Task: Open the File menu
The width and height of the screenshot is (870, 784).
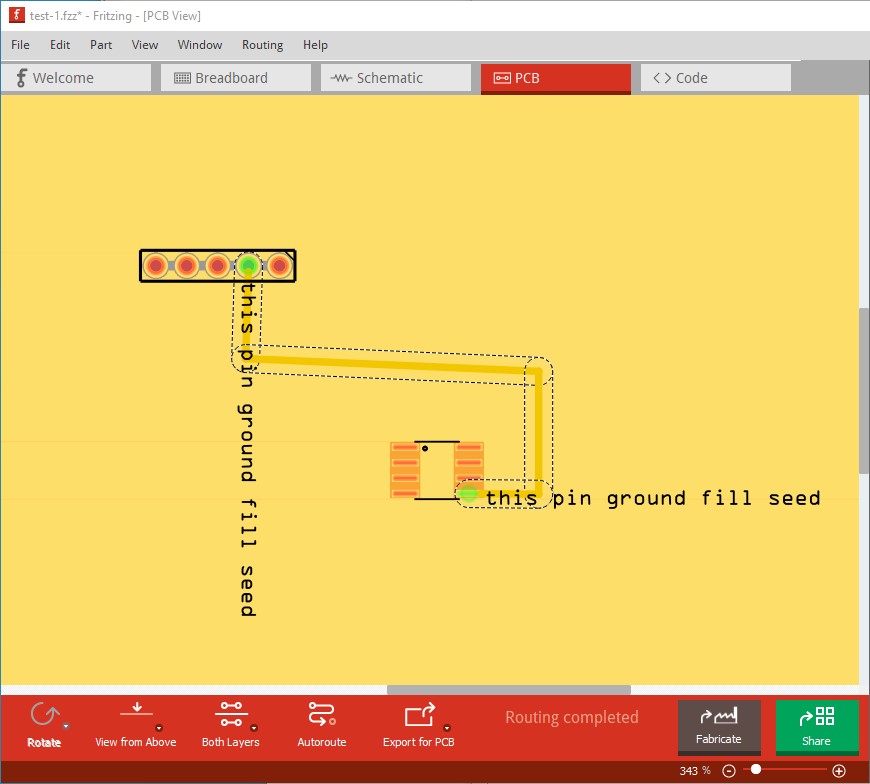Action: pos(20,45)
